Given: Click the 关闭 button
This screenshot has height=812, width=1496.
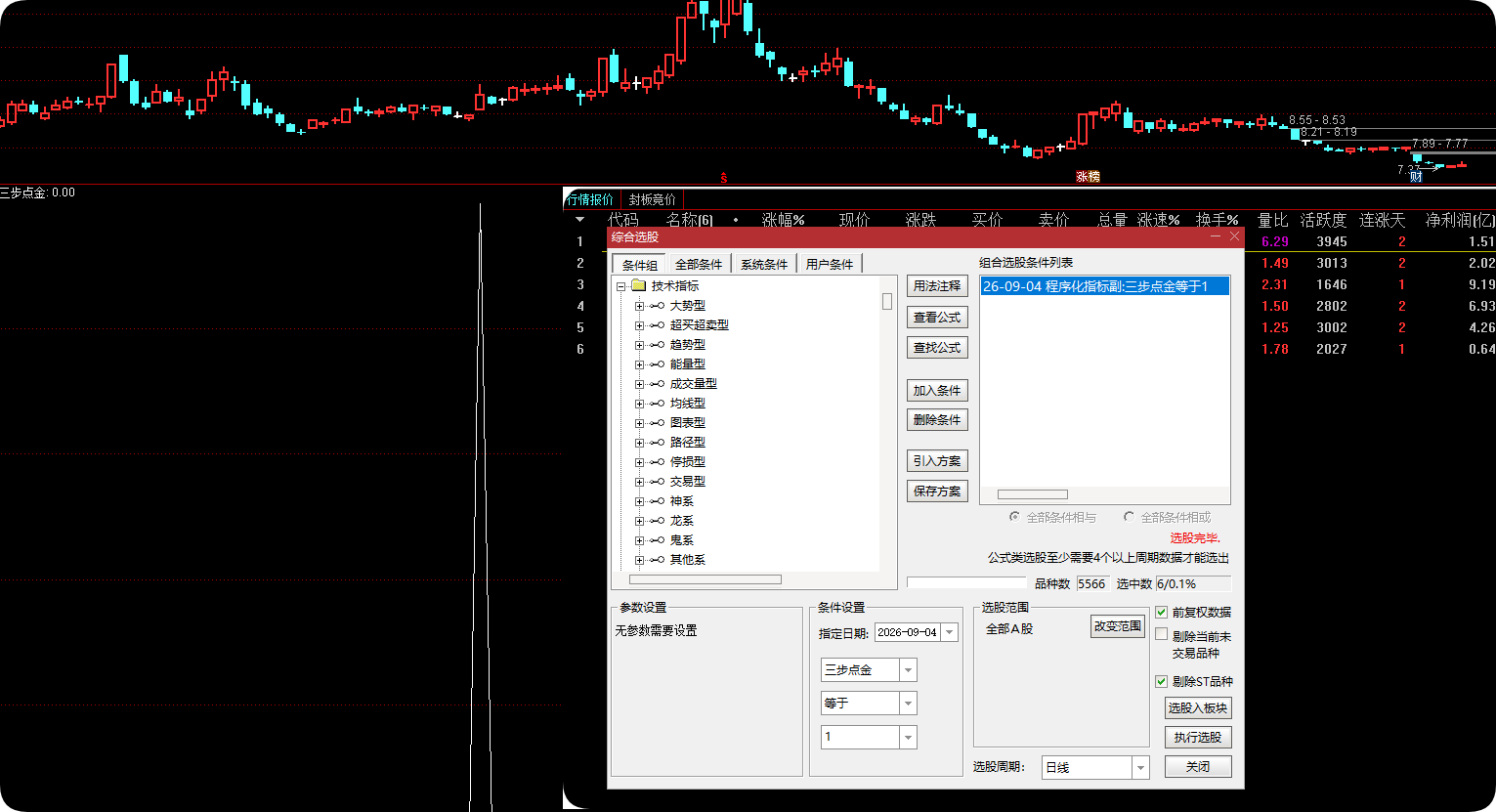Looking at the screenshot, I should pyautogui.click(x=1198, y=767).
